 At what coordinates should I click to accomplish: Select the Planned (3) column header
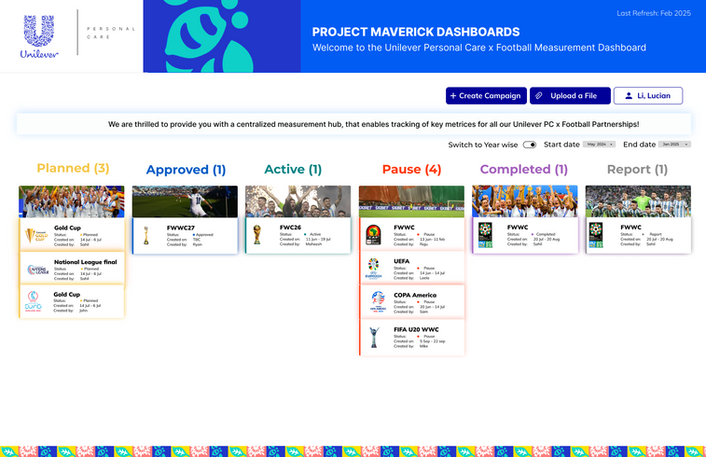click(x=73, y=168)
